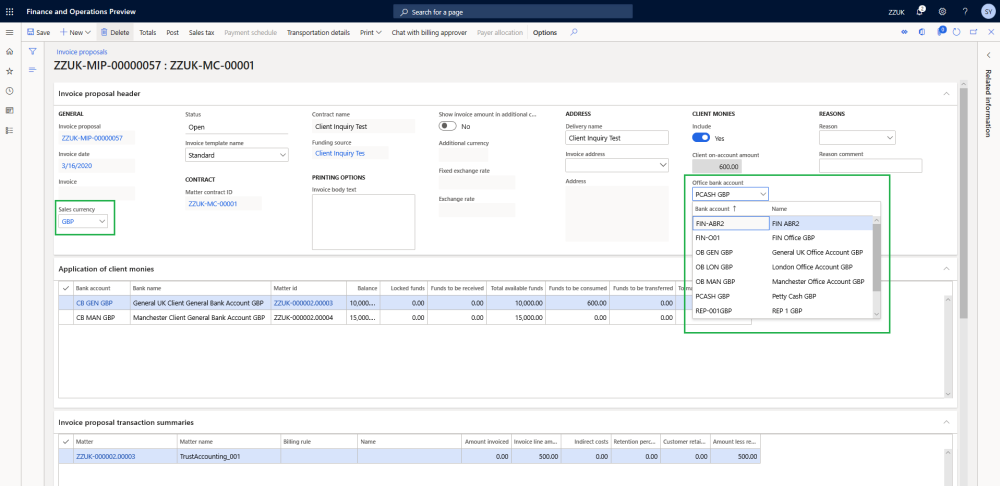Select all rows in transaction summaries grid
1000x486 pixels.
[x=66, y=441]
